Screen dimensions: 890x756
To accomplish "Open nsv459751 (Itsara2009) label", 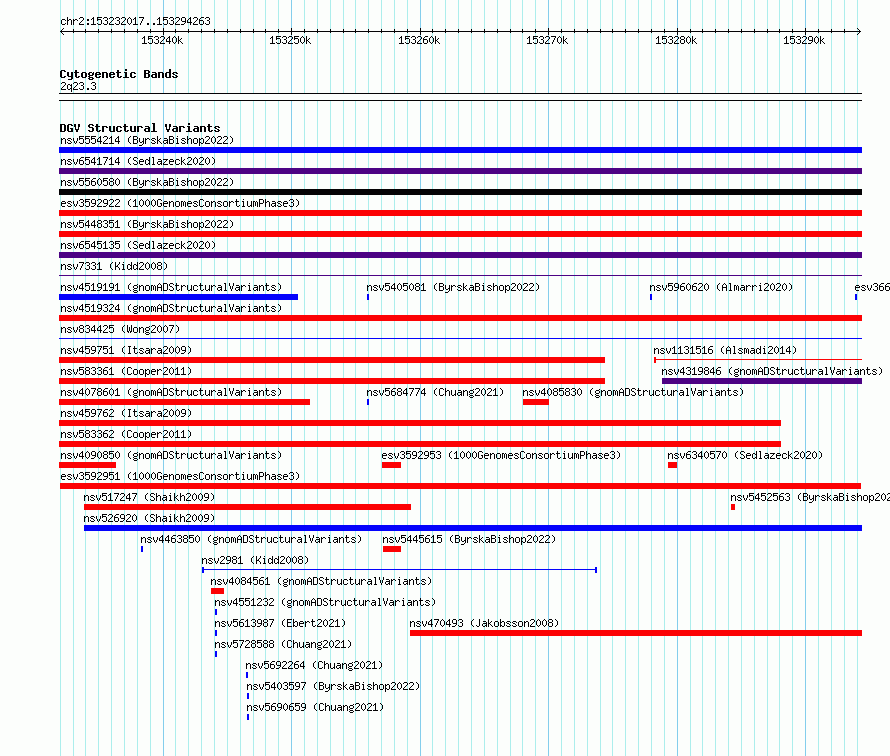I will 126,350.
